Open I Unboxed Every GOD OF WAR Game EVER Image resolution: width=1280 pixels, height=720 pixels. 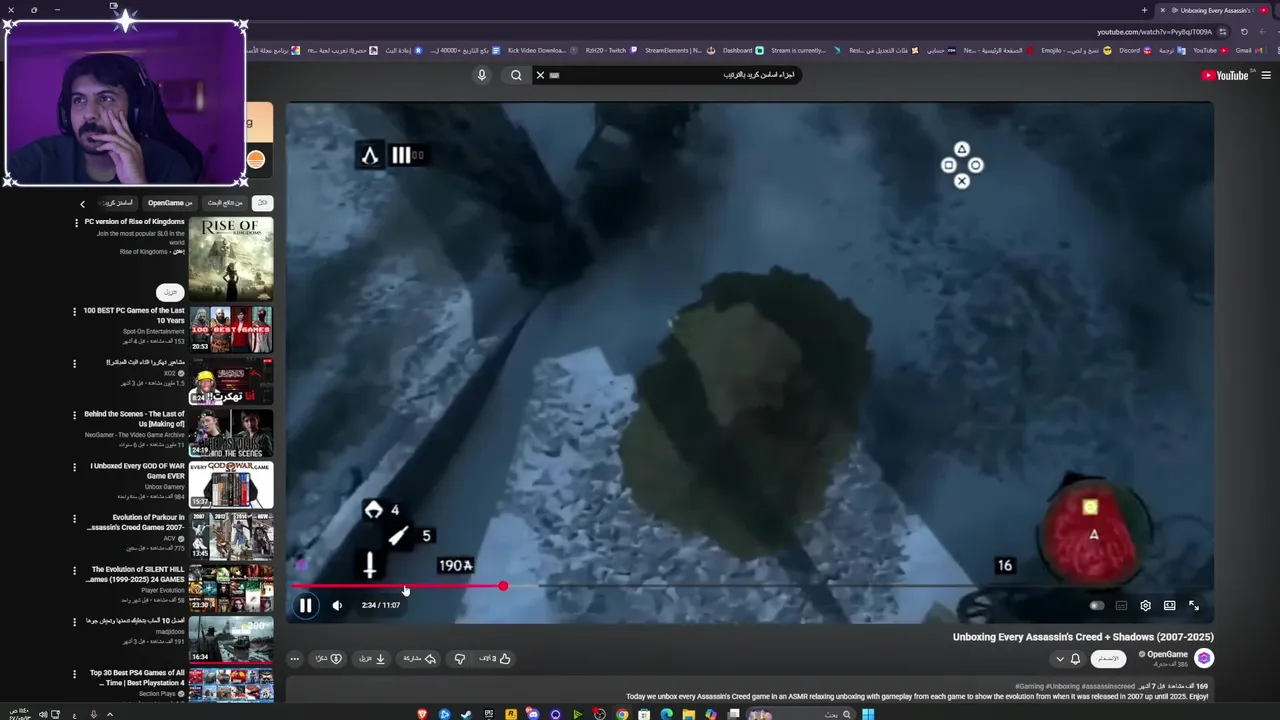(137, 471)
